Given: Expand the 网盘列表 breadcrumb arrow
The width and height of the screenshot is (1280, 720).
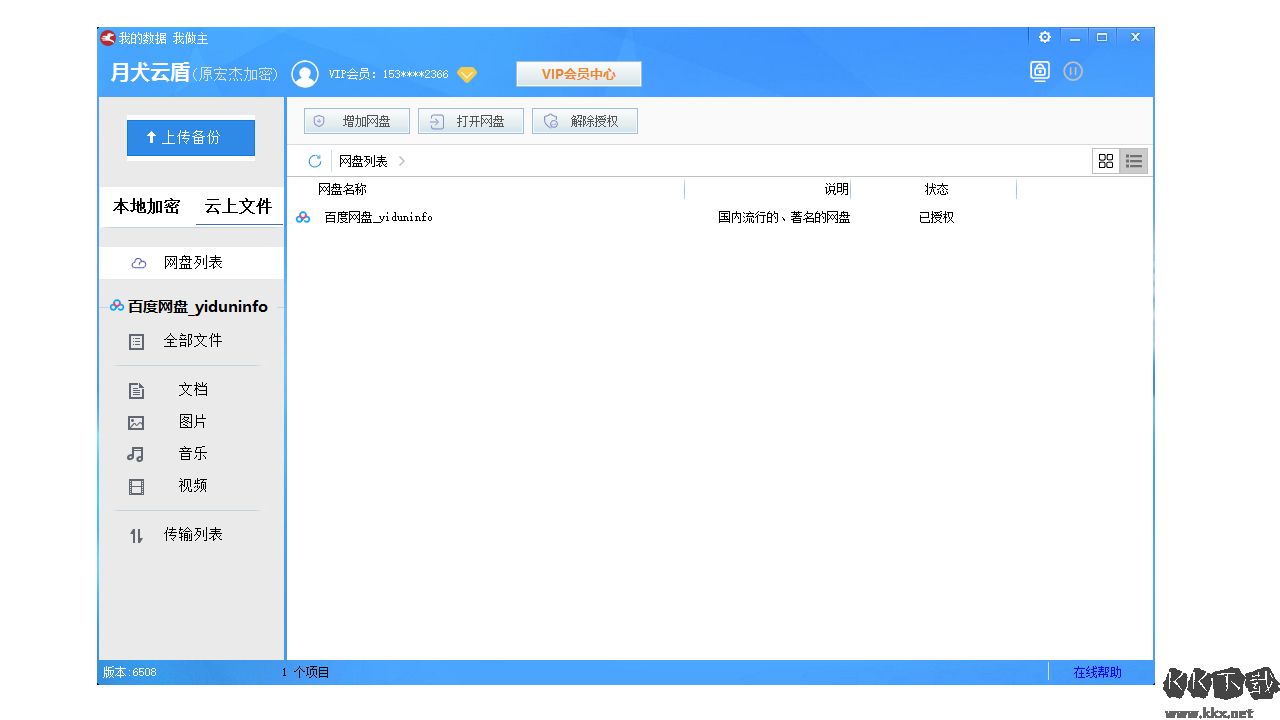Looking at the screenshot, I should (401, 160).
